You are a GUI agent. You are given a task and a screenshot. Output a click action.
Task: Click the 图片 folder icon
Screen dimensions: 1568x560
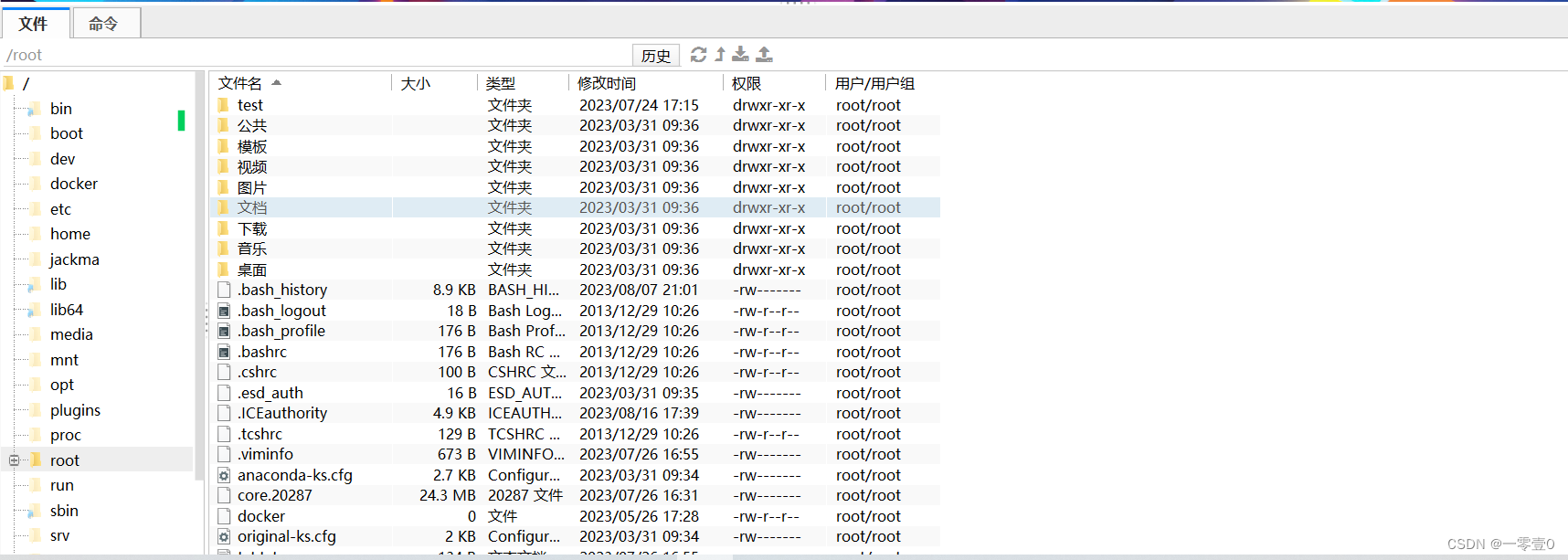point(224,187)
